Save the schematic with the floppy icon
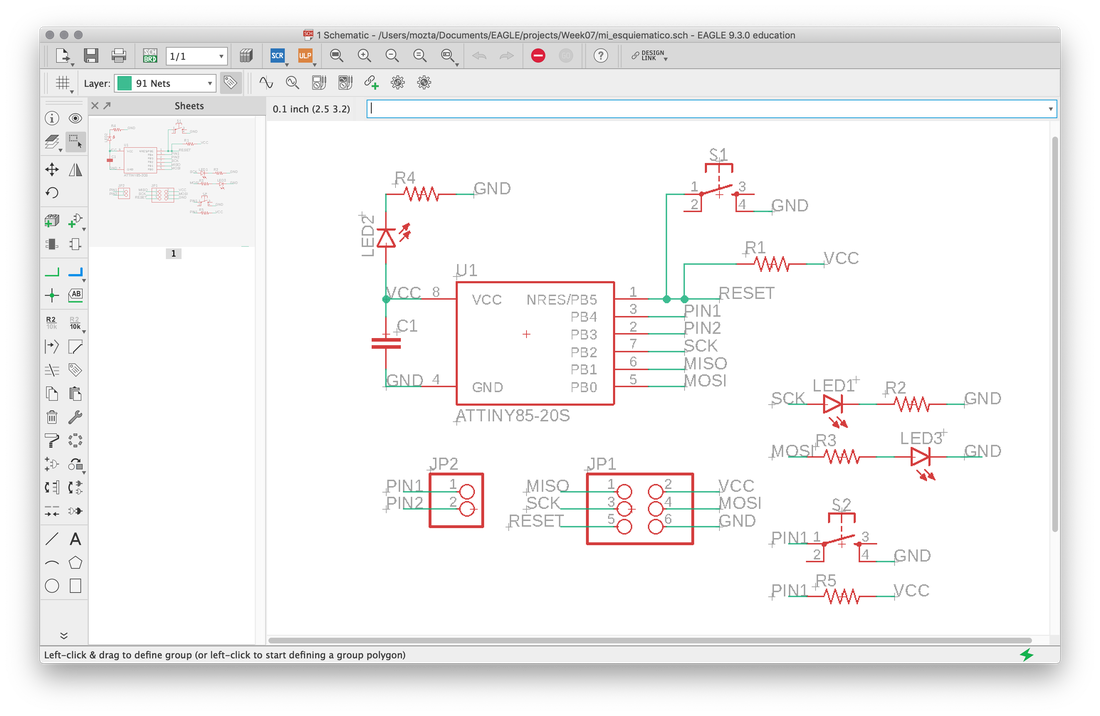This screenshot has height=716, width=1100. click(90, 55)
